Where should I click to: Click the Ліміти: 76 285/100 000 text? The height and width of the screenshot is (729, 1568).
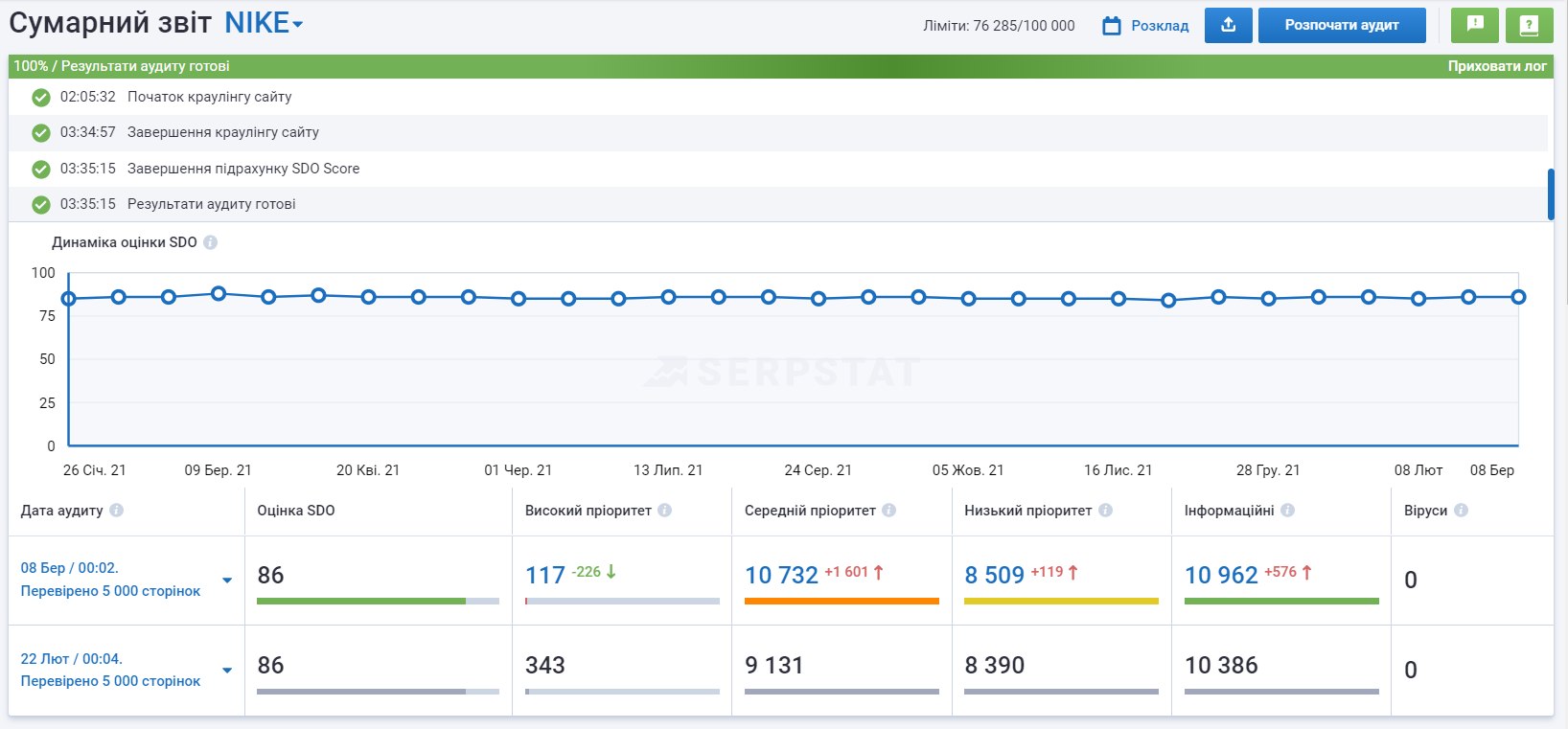coord(999,26)
